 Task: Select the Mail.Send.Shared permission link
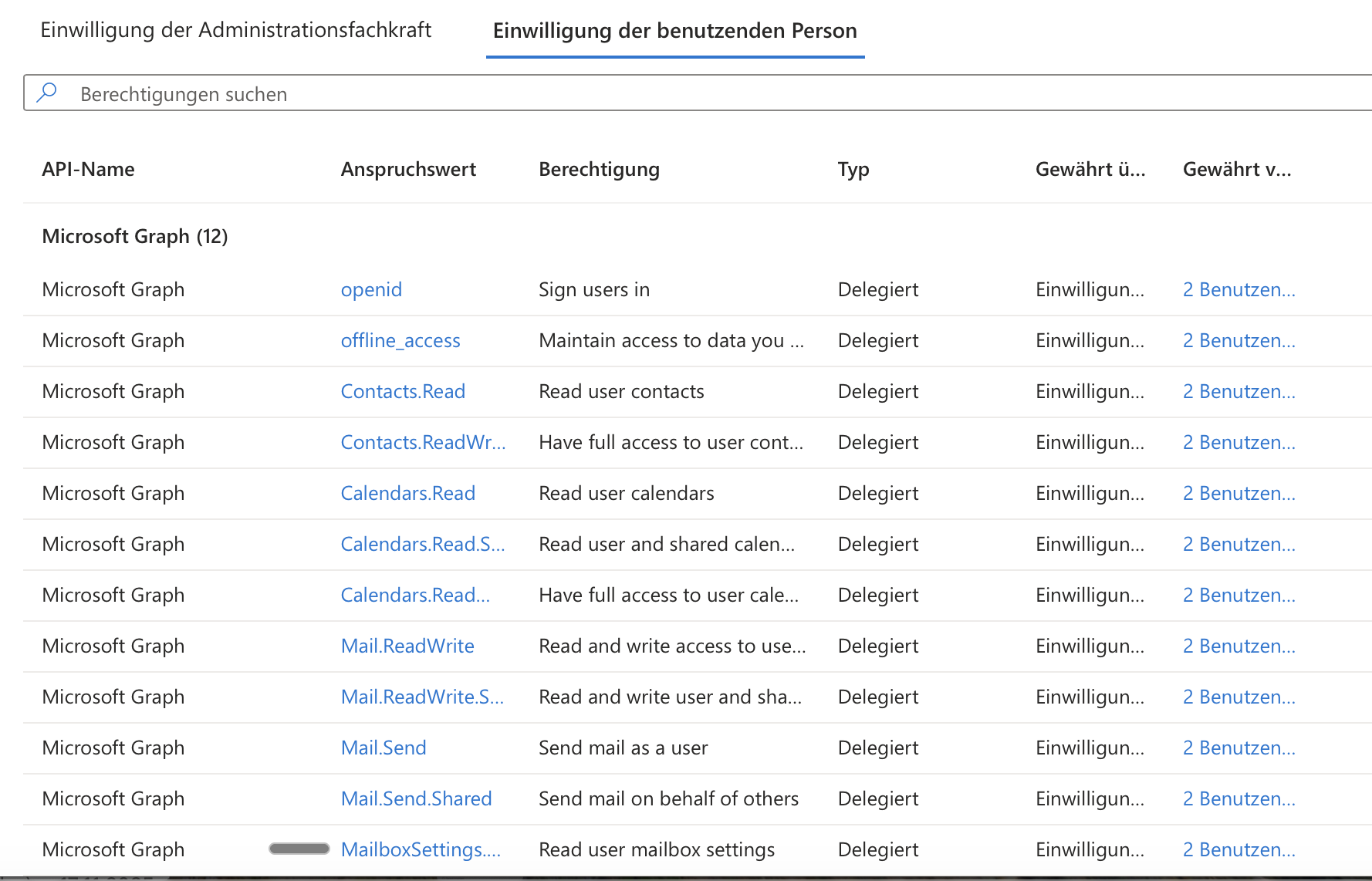[416, 799]
